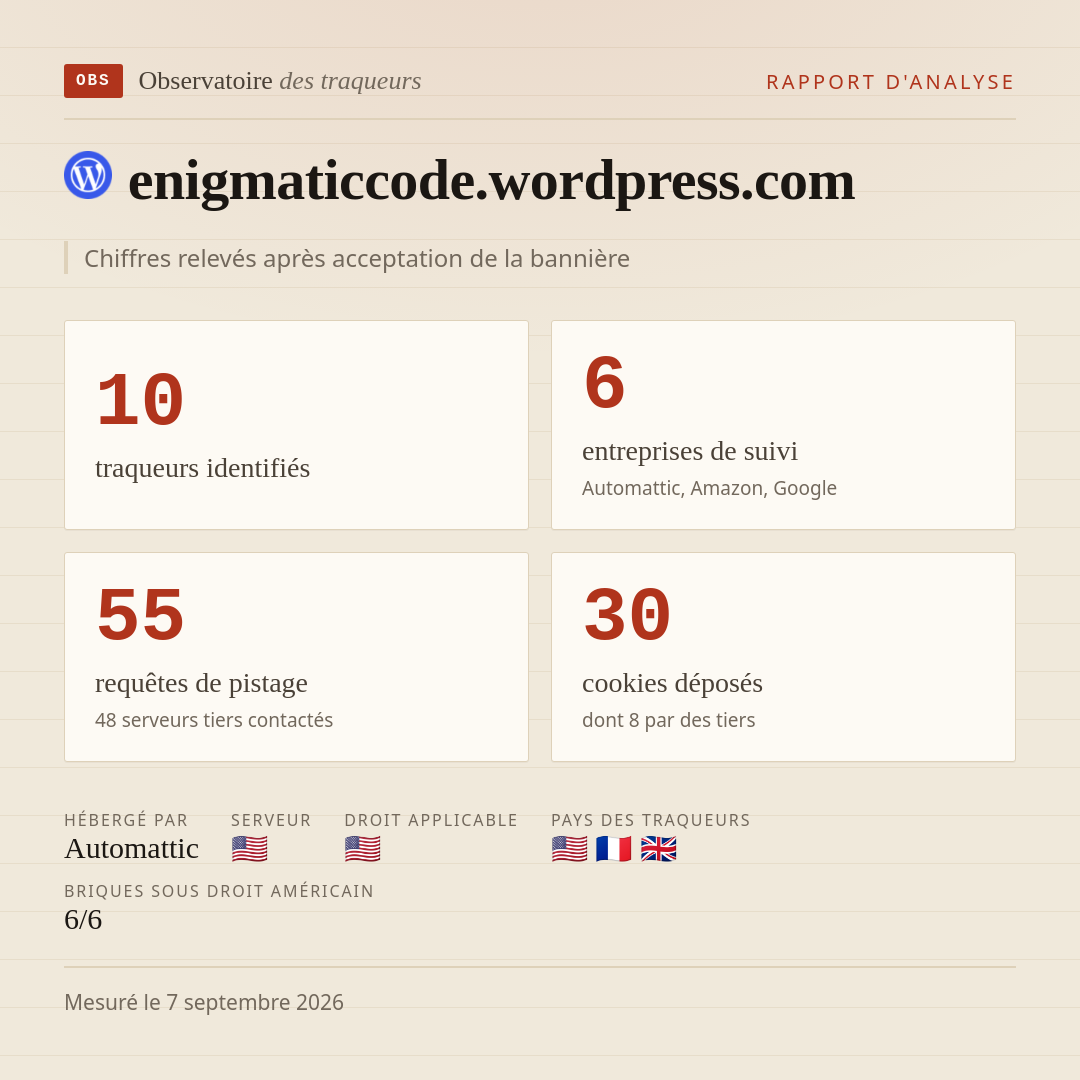Click the Rapport d'analyse label

(891, 82)
